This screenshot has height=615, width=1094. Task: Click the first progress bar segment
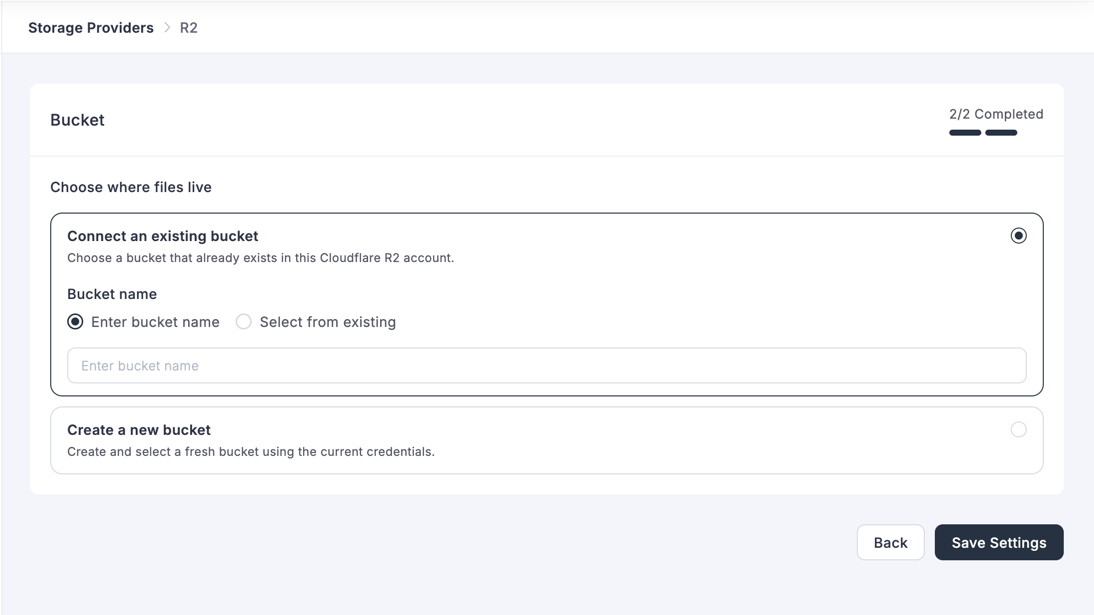pyautogui.click(x=964, y=132)
